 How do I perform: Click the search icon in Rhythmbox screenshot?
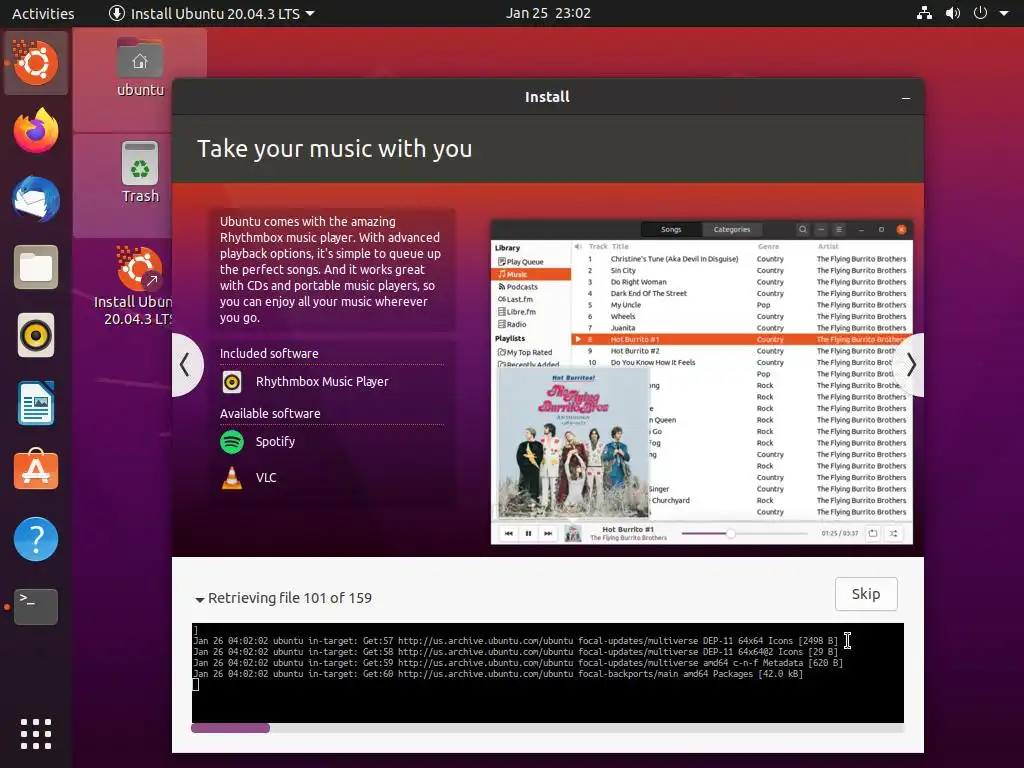(x=803, y=229)
